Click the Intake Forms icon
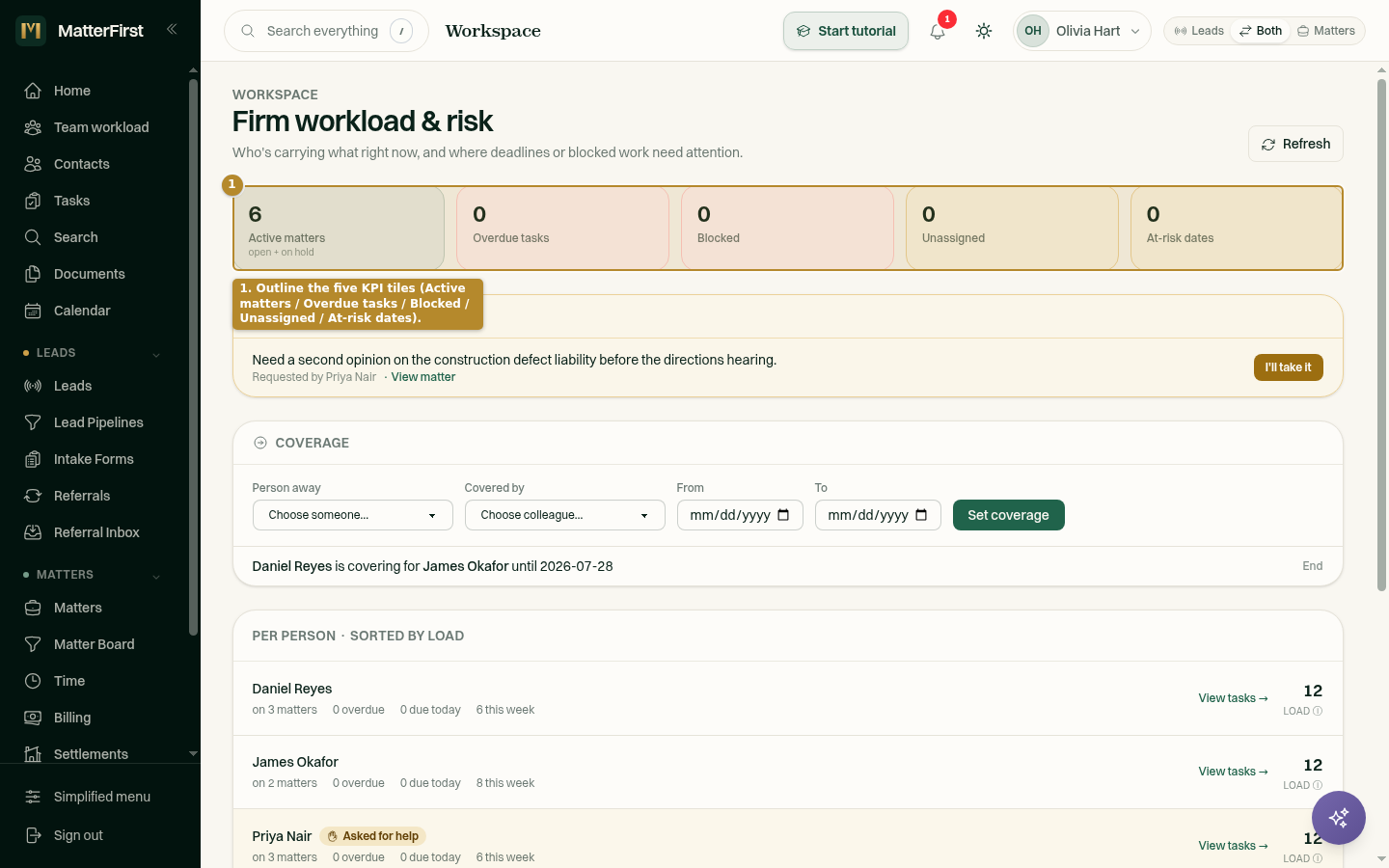Viewport: 1389px width, 868px height. (33, 459)
